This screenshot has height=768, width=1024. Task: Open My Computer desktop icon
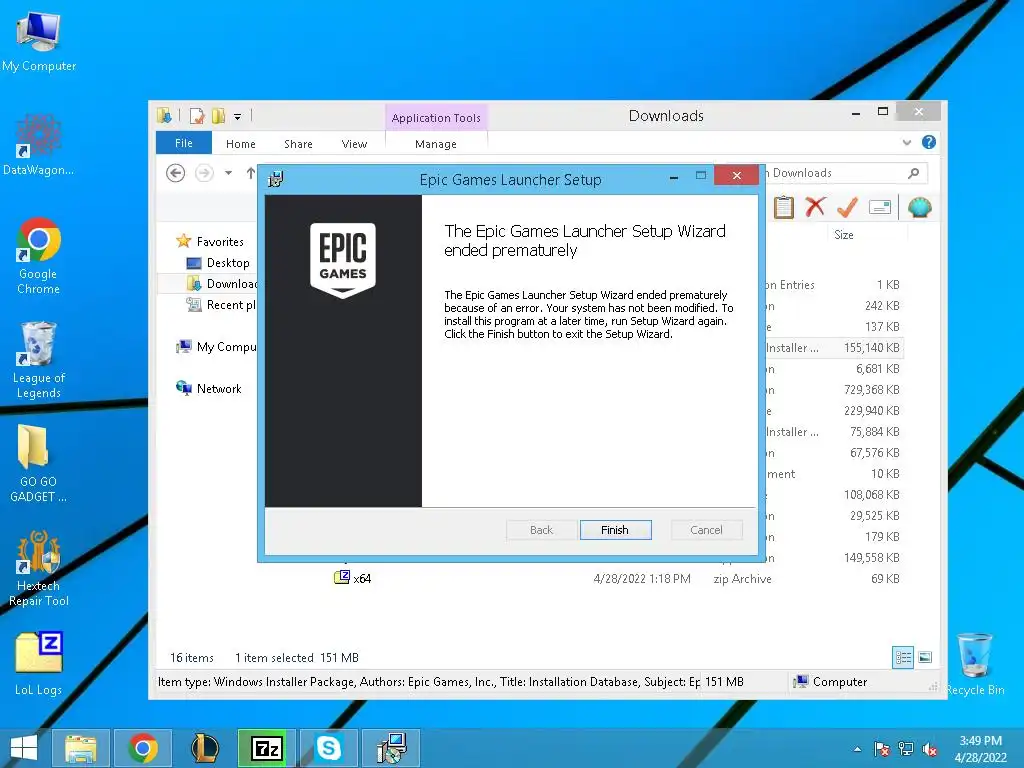click(38, 40)
